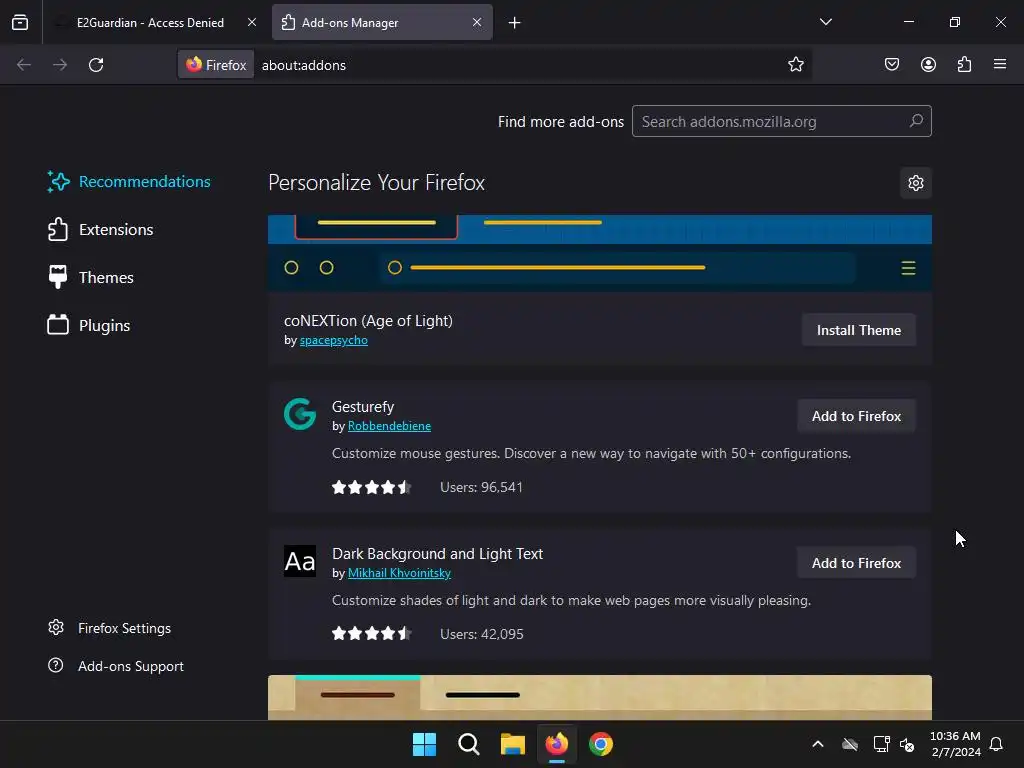Open the Save to Pocket icon
This screenshot has width=1024, height=768.
[x=891, y=65]
